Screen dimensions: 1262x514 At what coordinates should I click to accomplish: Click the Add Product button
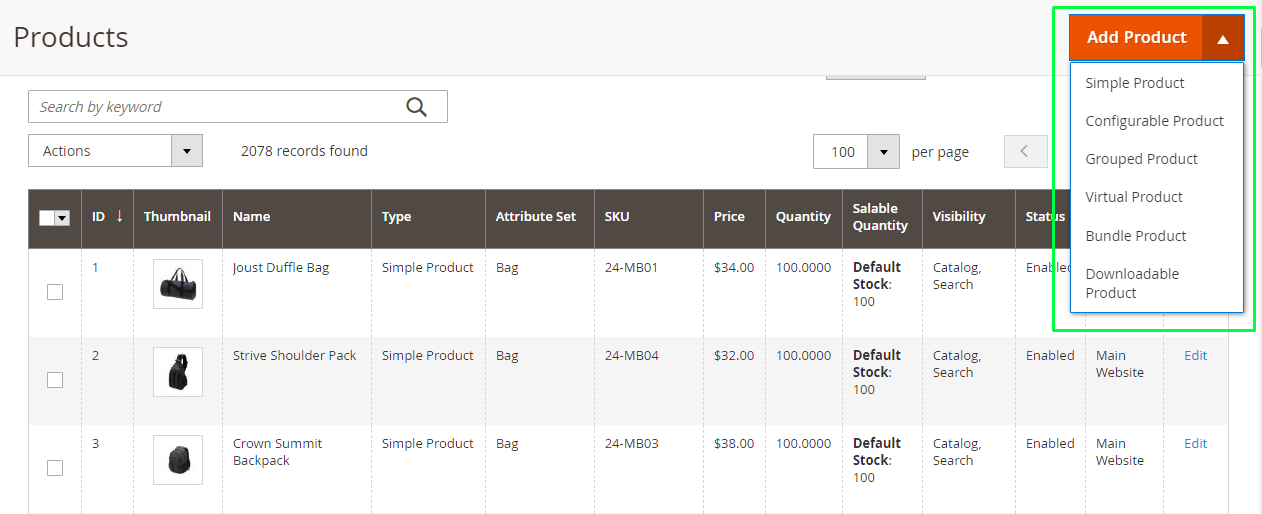pyautogui.click(x=1136, y=38)
